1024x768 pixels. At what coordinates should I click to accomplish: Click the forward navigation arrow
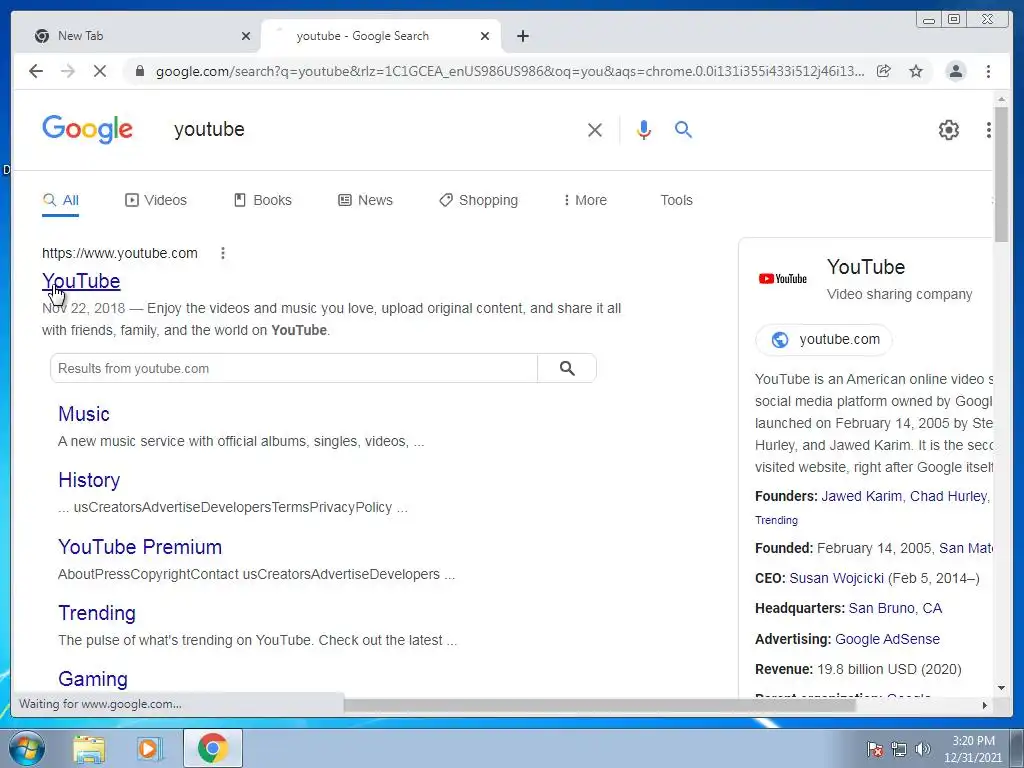pos(68,71)
